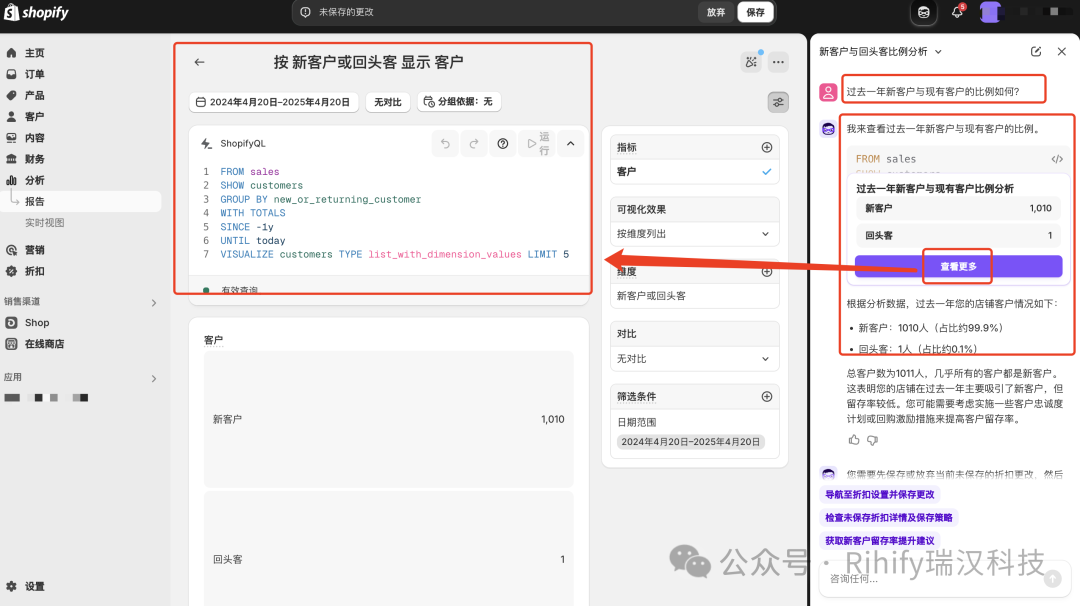Add a dimension with 维度 plus icon
The height and width of the screenshot is (606, 1080).
pyautogui.click(x=767, y=272)
